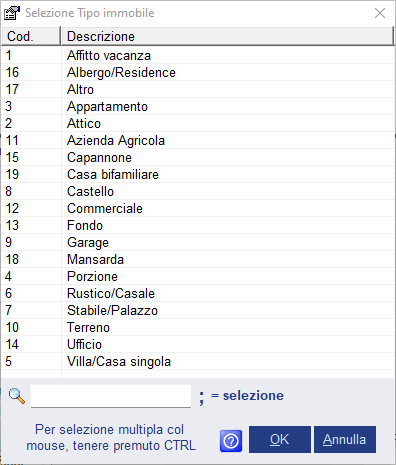The width and height of the screenshot is (396, 465).
Task: Select the Azienda Agricola row
Action: coord(198,140)
